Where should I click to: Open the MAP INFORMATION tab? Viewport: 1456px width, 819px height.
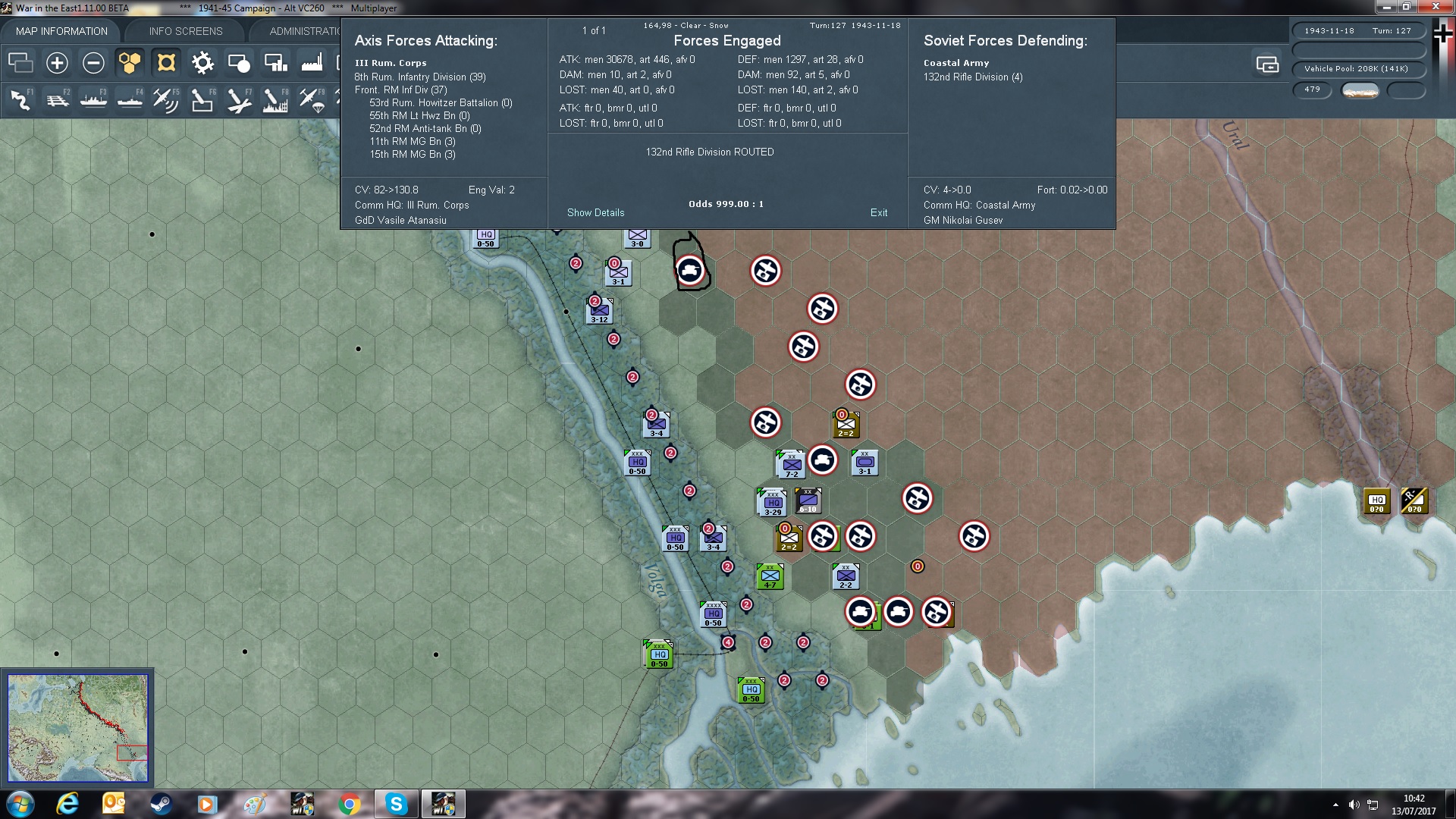click(x=61, y=31)
